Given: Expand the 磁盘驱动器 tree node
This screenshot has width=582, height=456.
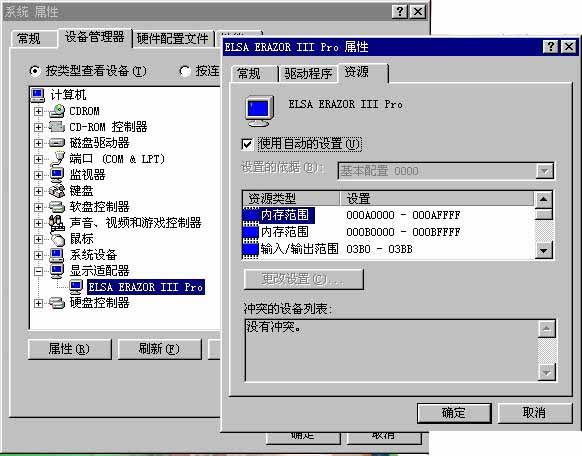Looking at the screenshot, I should (x=38, y=143).
